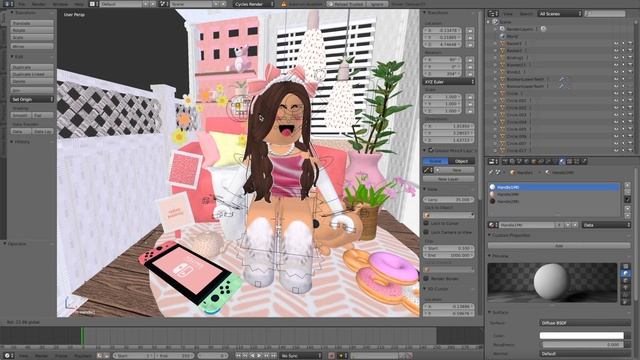Open the File menu
Screen dimensions: 640x360
pos(22,4)
